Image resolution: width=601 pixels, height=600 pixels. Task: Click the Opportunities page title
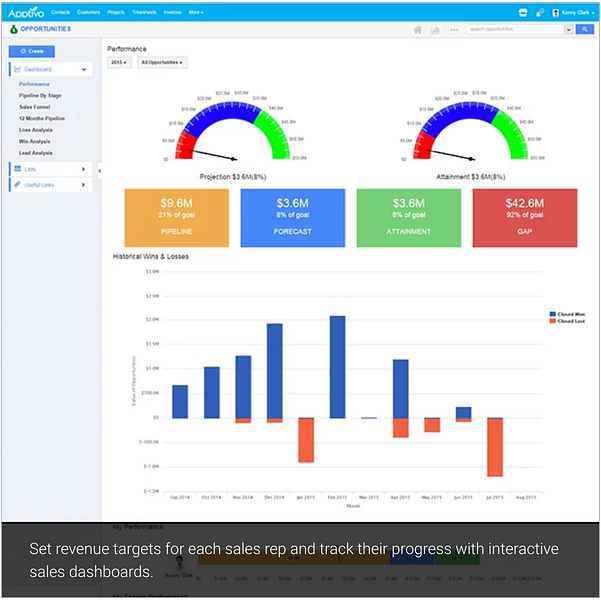click(x=46, y=29)
